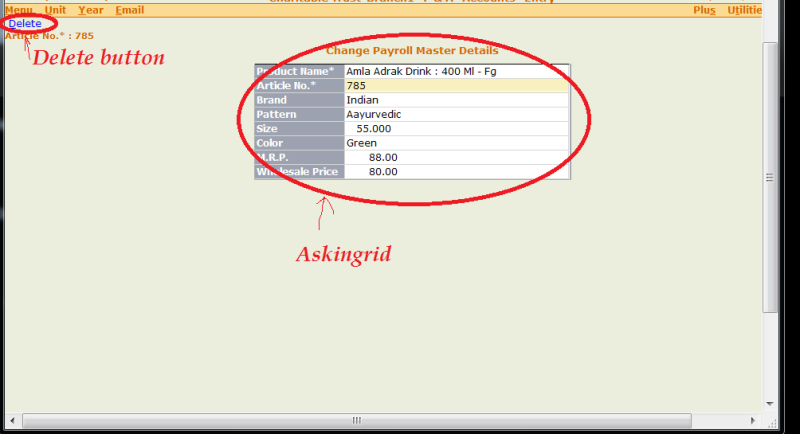800x434 pixels.
Task: Open the Email menu
Action: (130, 10)
